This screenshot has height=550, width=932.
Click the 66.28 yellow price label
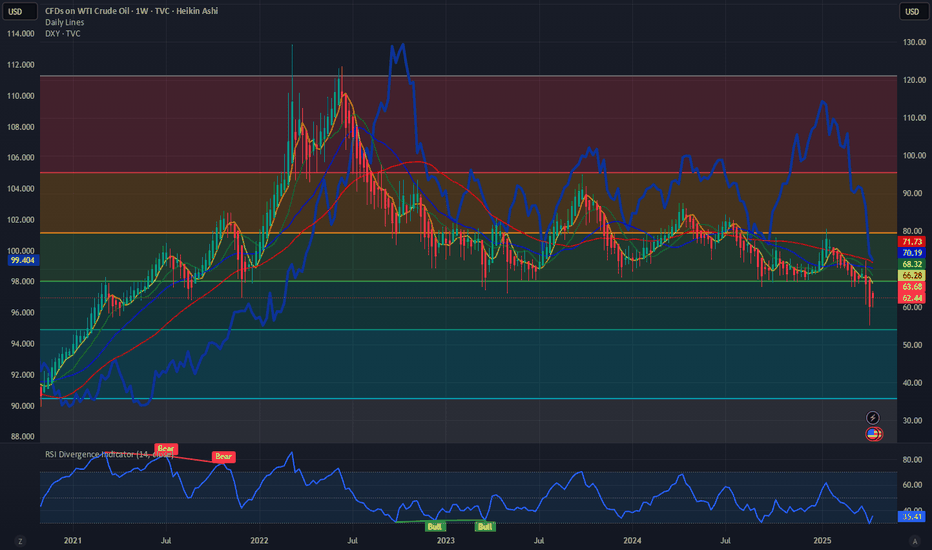pyautogui.click(x=912, y=275)
